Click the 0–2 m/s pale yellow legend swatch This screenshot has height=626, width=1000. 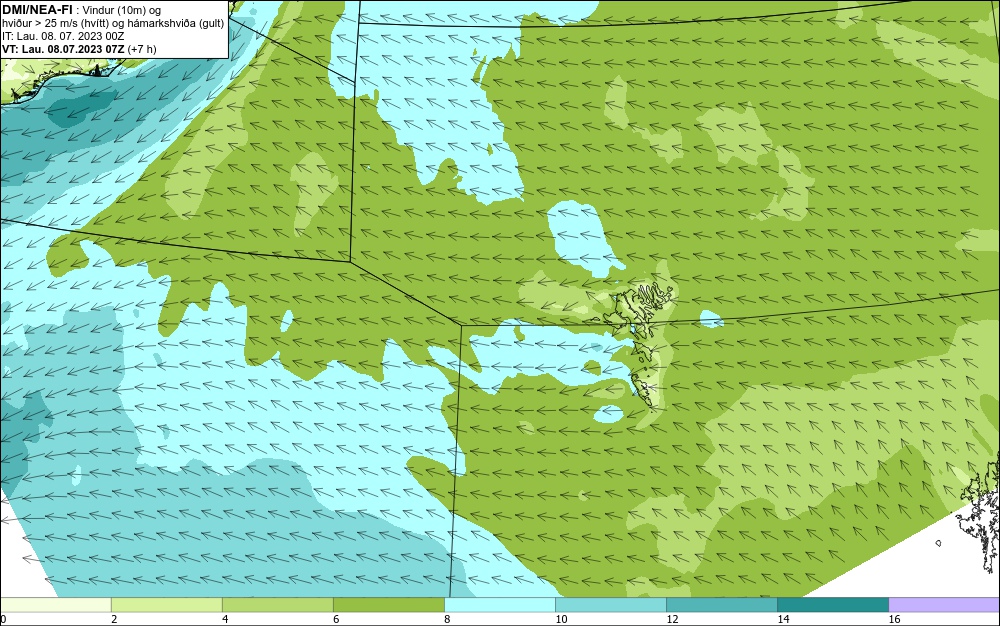(x=55, y=605)
